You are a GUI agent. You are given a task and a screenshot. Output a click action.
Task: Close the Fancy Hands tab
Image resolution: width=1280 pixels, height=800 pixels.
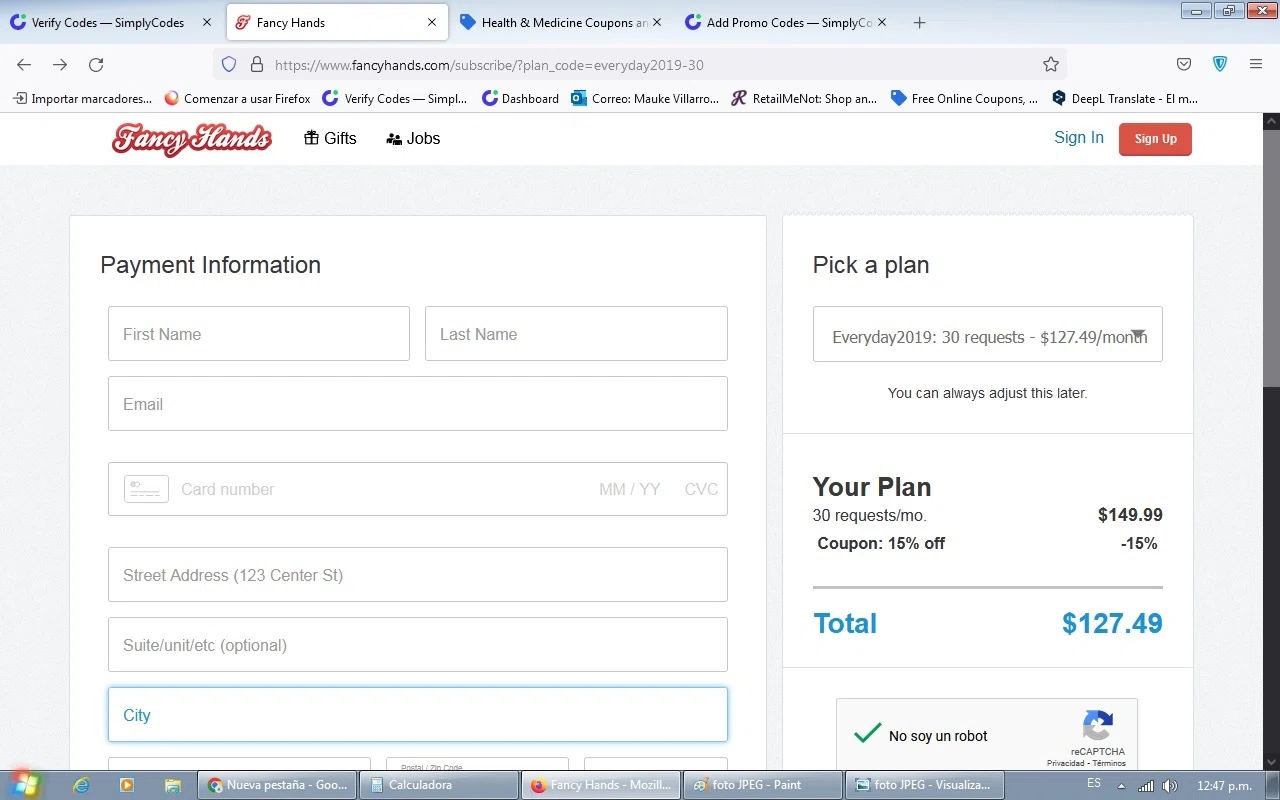pos(432,22)
